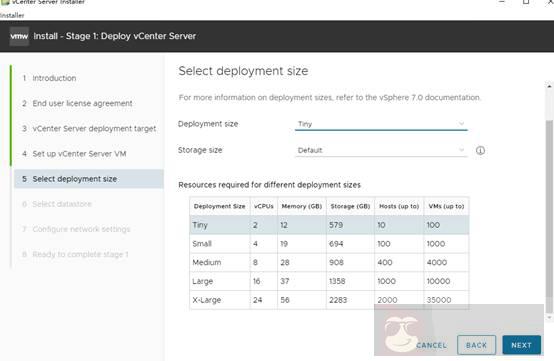Select the Small row in table
The width and height of the screenshot is (554, 361).
(329, 244)
